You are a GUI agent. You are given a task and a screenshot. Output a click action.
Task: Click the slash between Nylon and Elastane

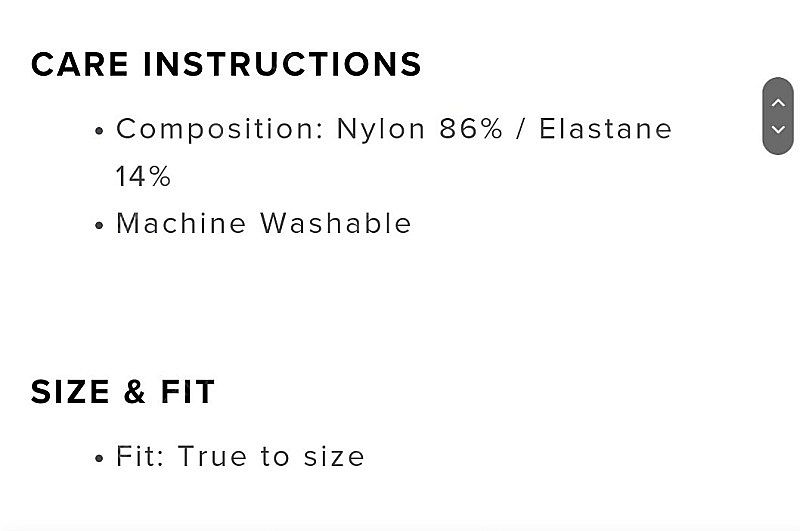click(x=520, y=129)
